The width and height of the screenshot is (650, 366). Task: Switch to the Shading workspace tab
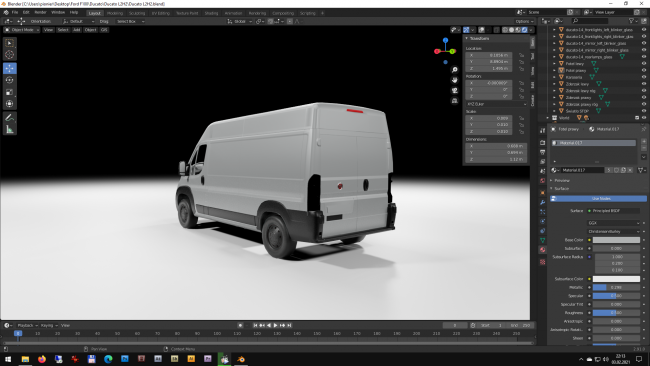point(211,13)
